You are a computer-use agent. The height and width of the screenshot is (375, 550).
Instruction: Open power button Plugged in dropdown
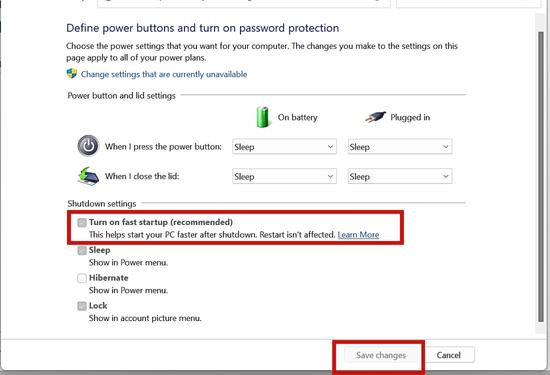[x=400, y=147]
